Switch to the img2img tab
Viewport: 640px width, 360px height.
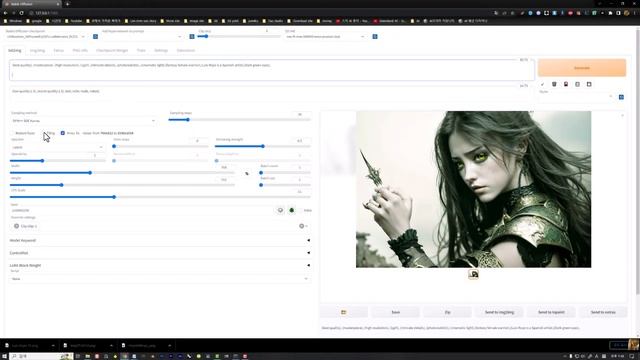37,51
